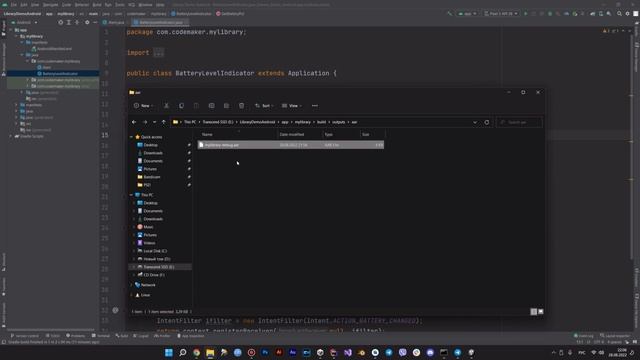
Task: Open Windows taskbar search
Action: coord(182,352)
